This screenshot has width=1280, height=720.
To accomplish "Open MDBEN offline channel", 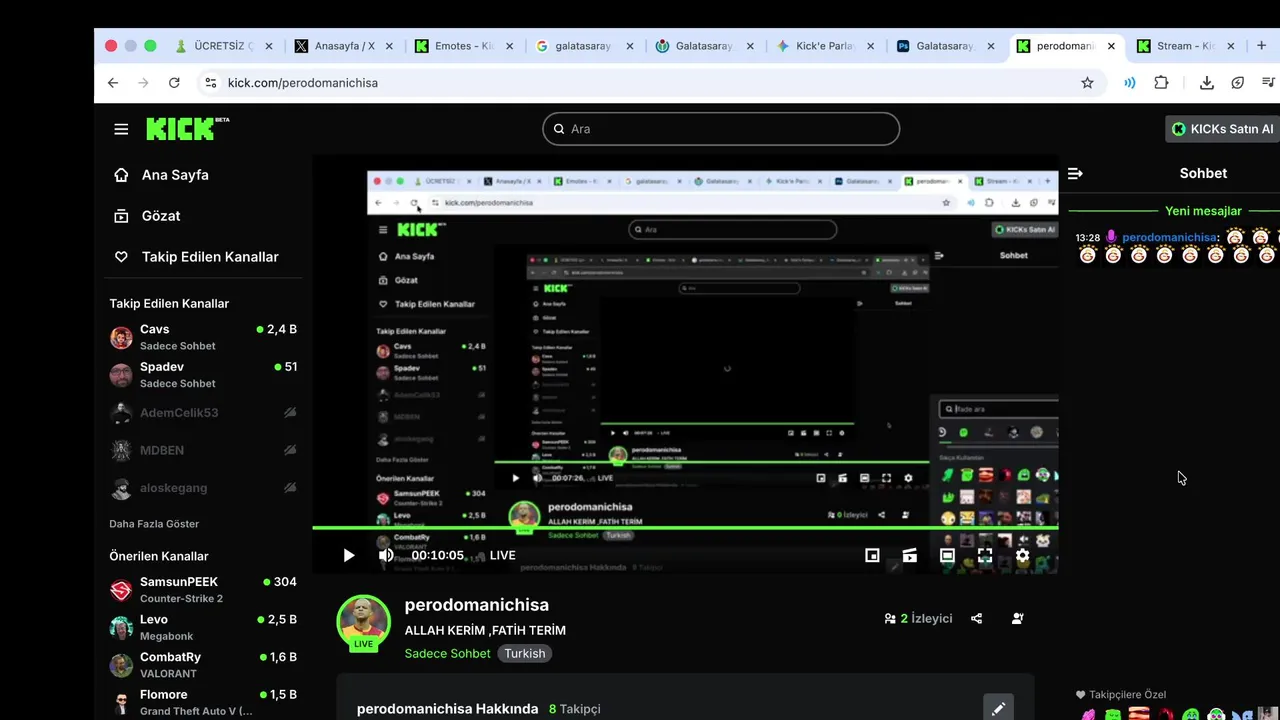I will coord(203,450).
